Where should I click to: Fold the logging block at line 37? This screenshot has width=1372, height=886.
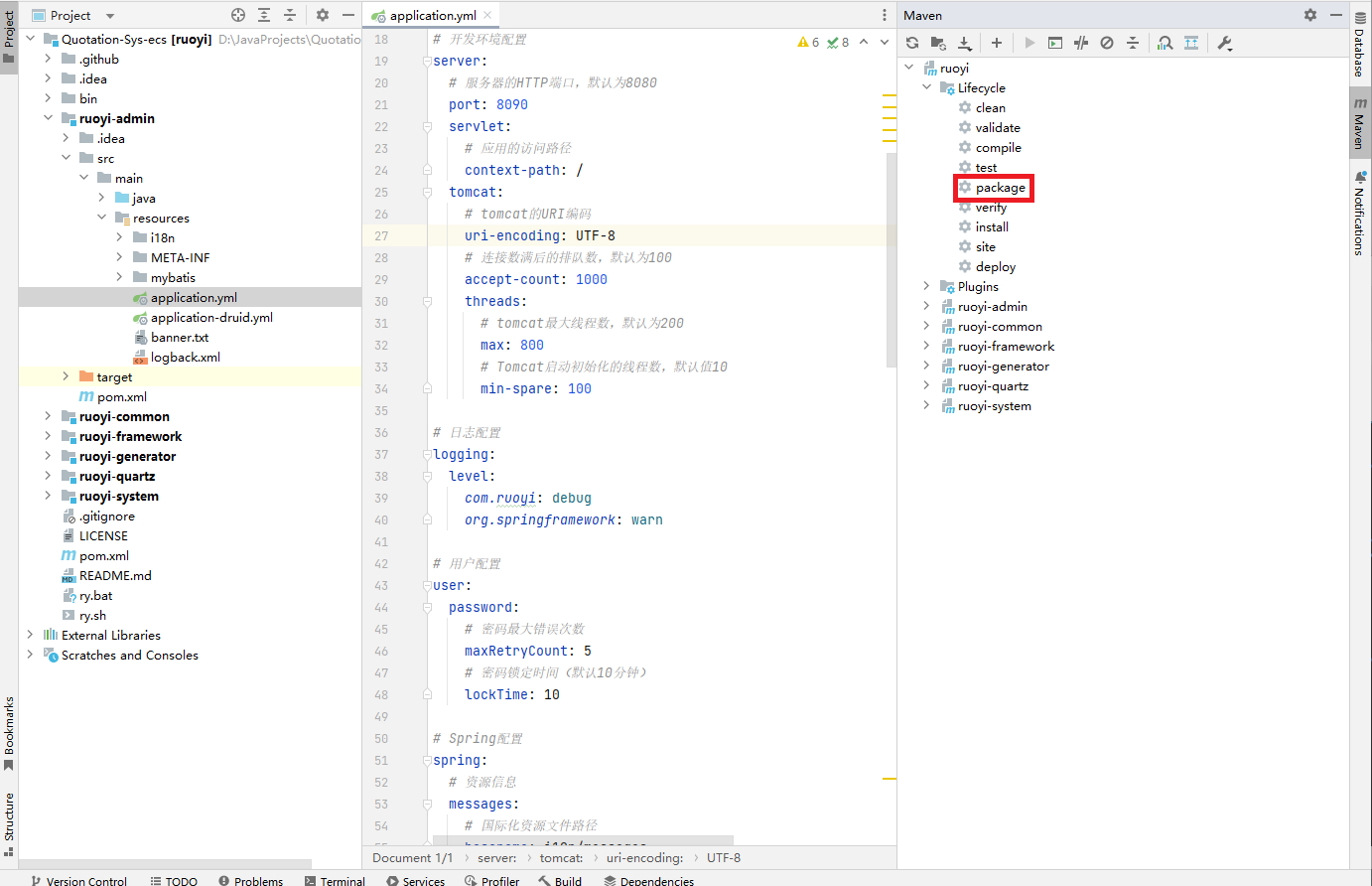tap(427, 454)
